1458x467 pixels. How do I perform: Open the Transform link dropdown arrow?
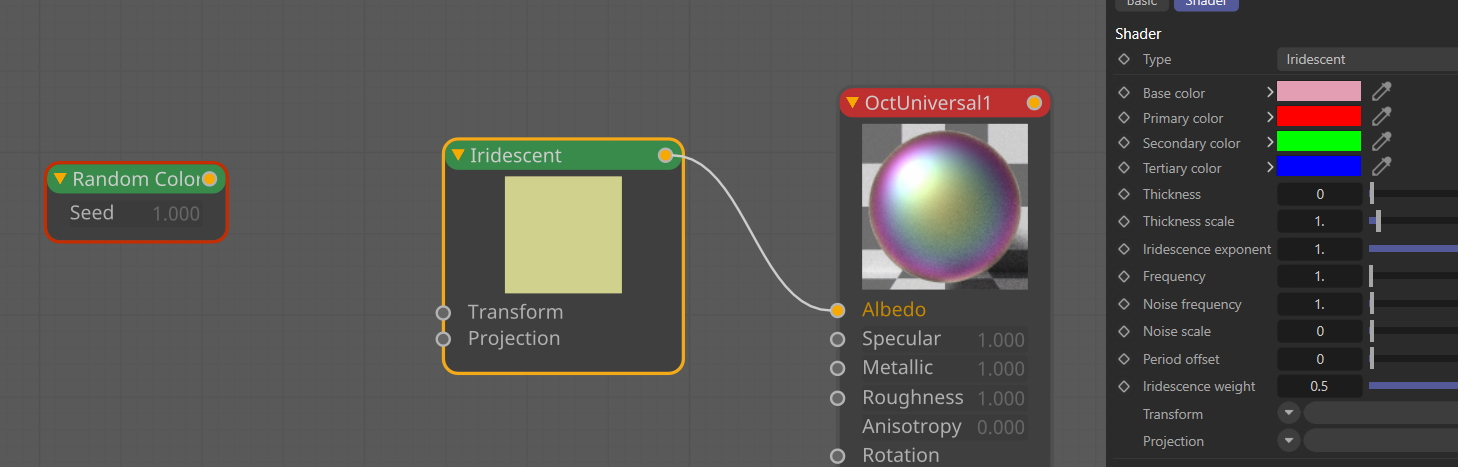coord(1289,413)
